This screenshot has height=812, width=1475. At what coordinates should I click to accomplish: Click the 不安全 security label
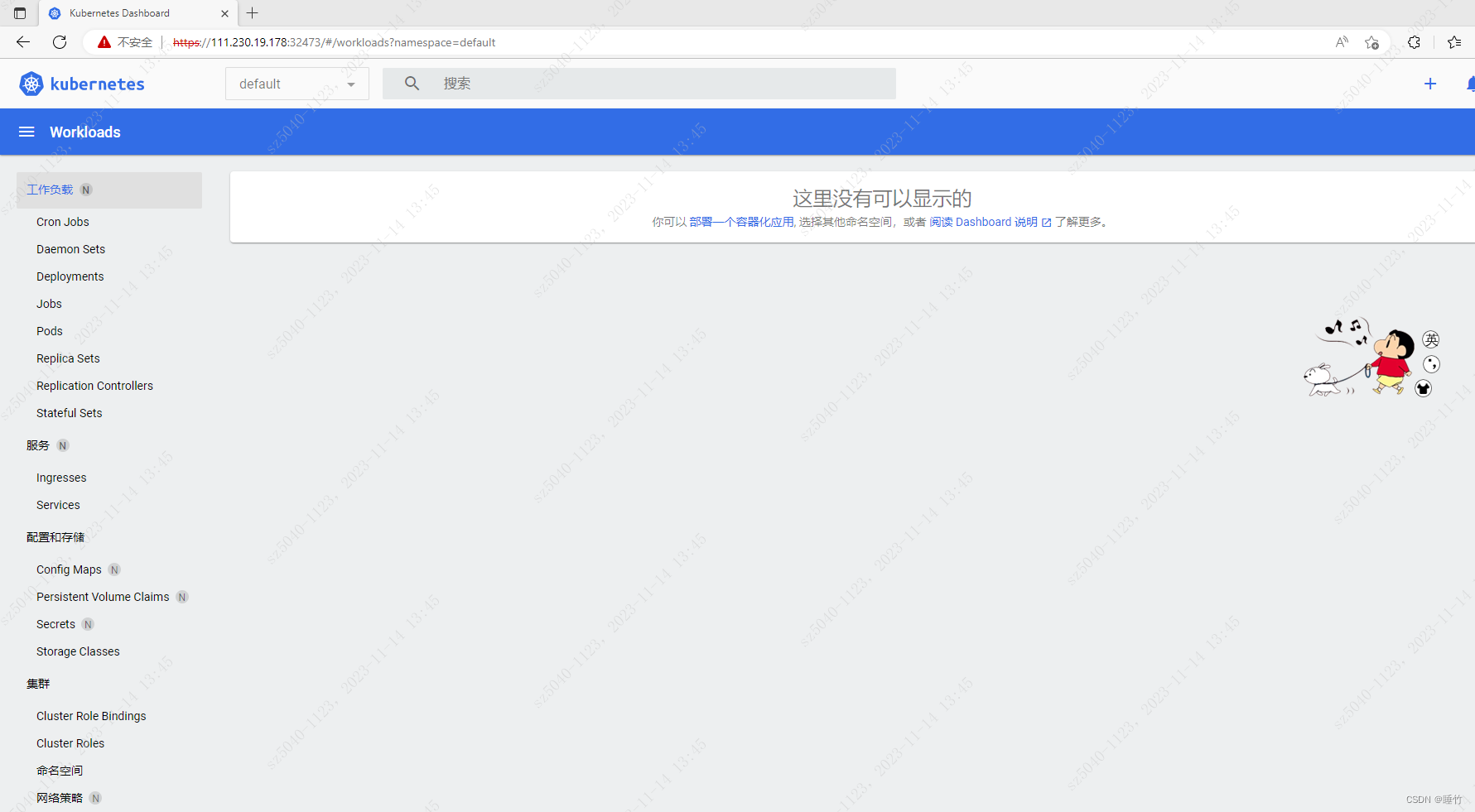tap(135, 42)
